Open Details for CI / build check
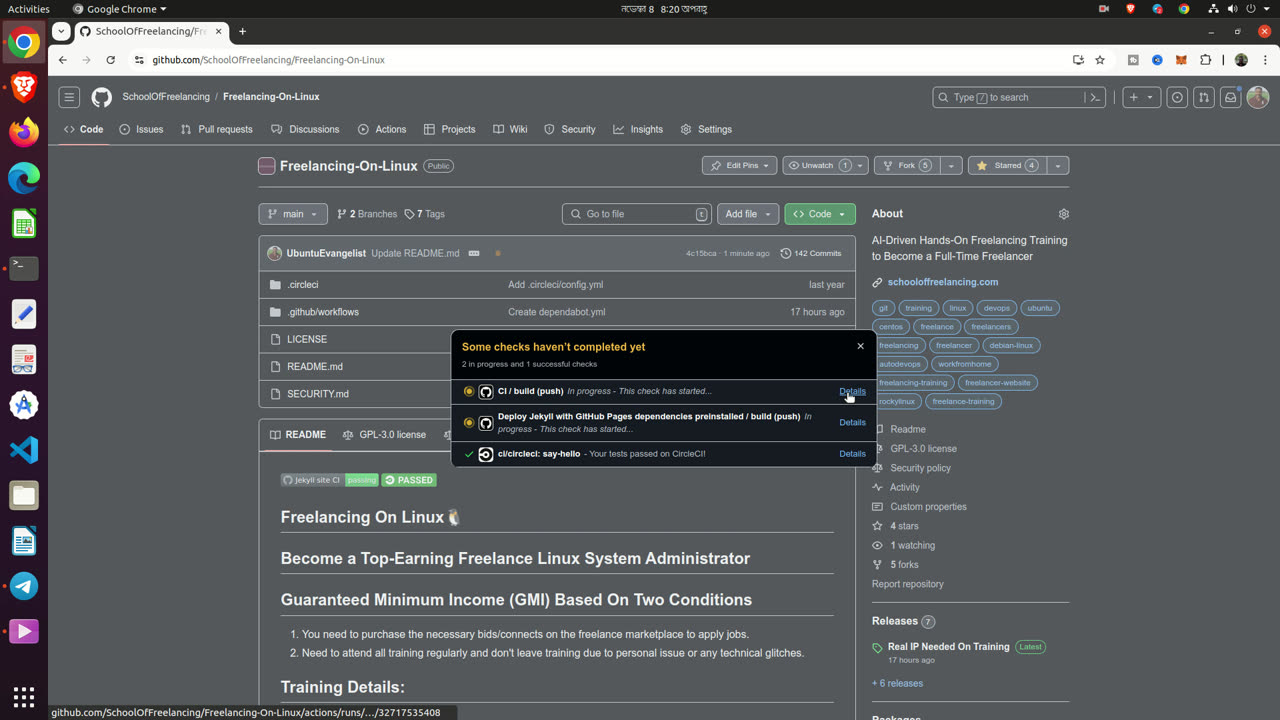The width and height of the screenshot is (1280, 720). pyautogui.click(x=852, y=391)
